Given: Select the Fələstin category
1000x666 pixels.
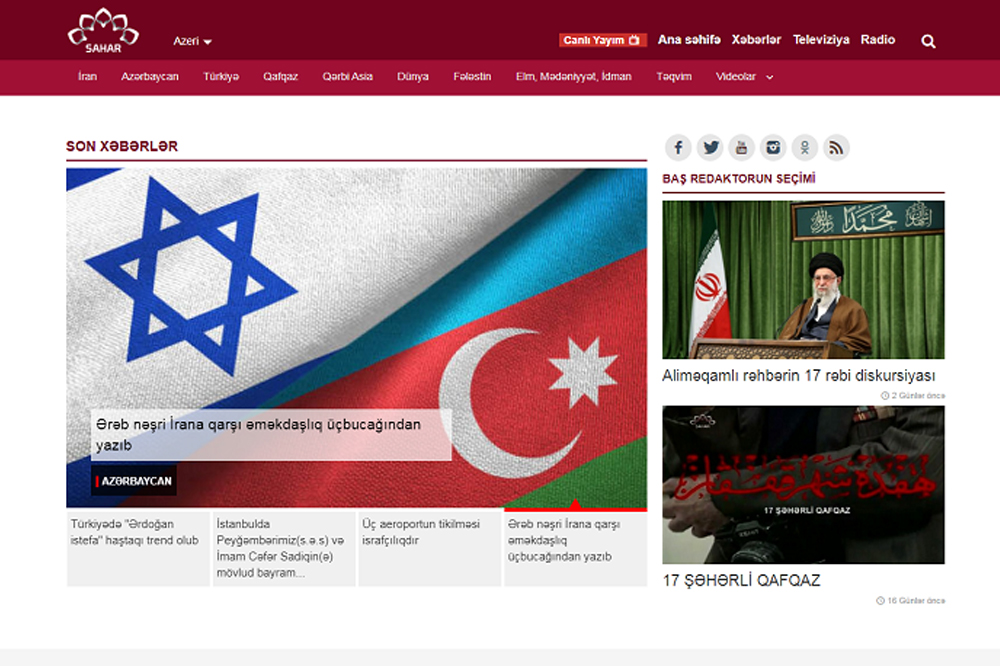Looking at the screenshot, I should [x=472, y=77].
